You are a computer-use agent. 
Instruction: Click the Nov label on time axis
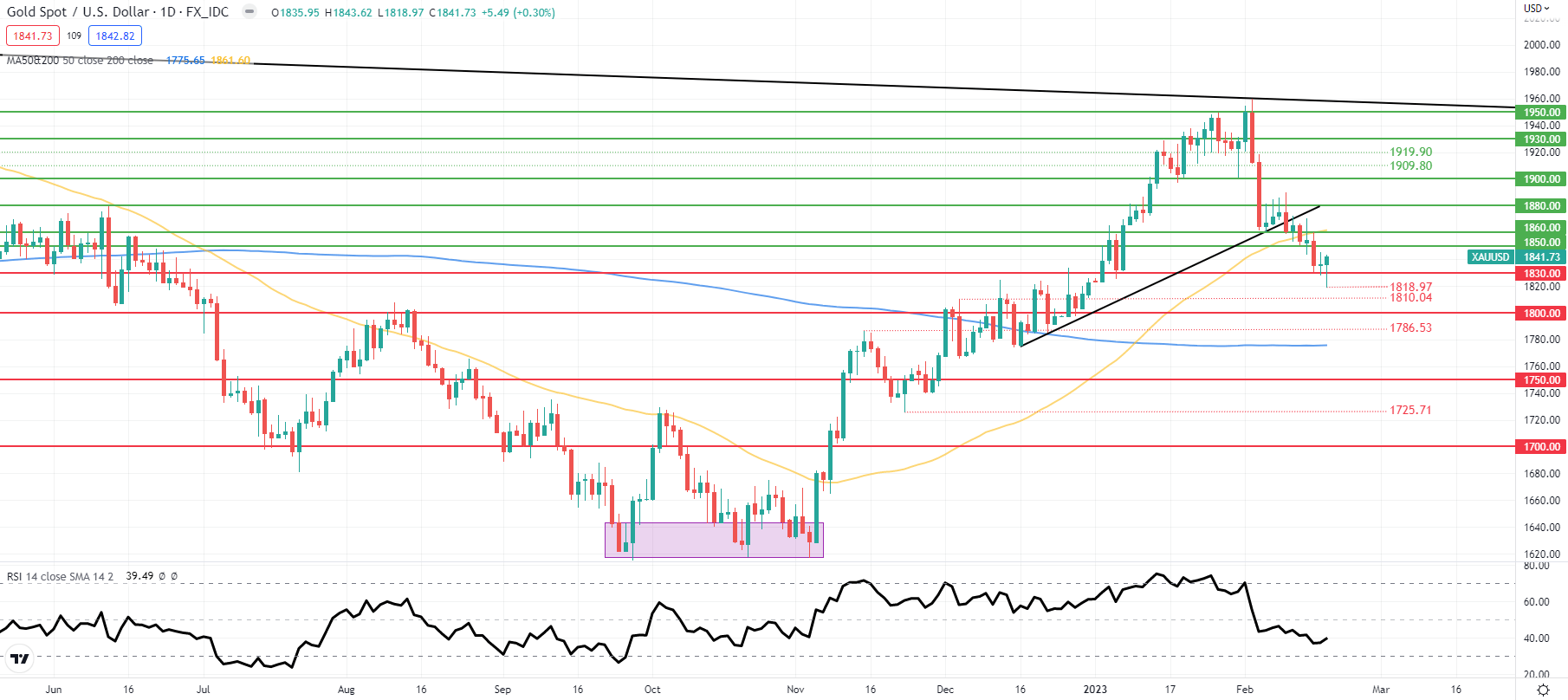[x=795, y=690]
